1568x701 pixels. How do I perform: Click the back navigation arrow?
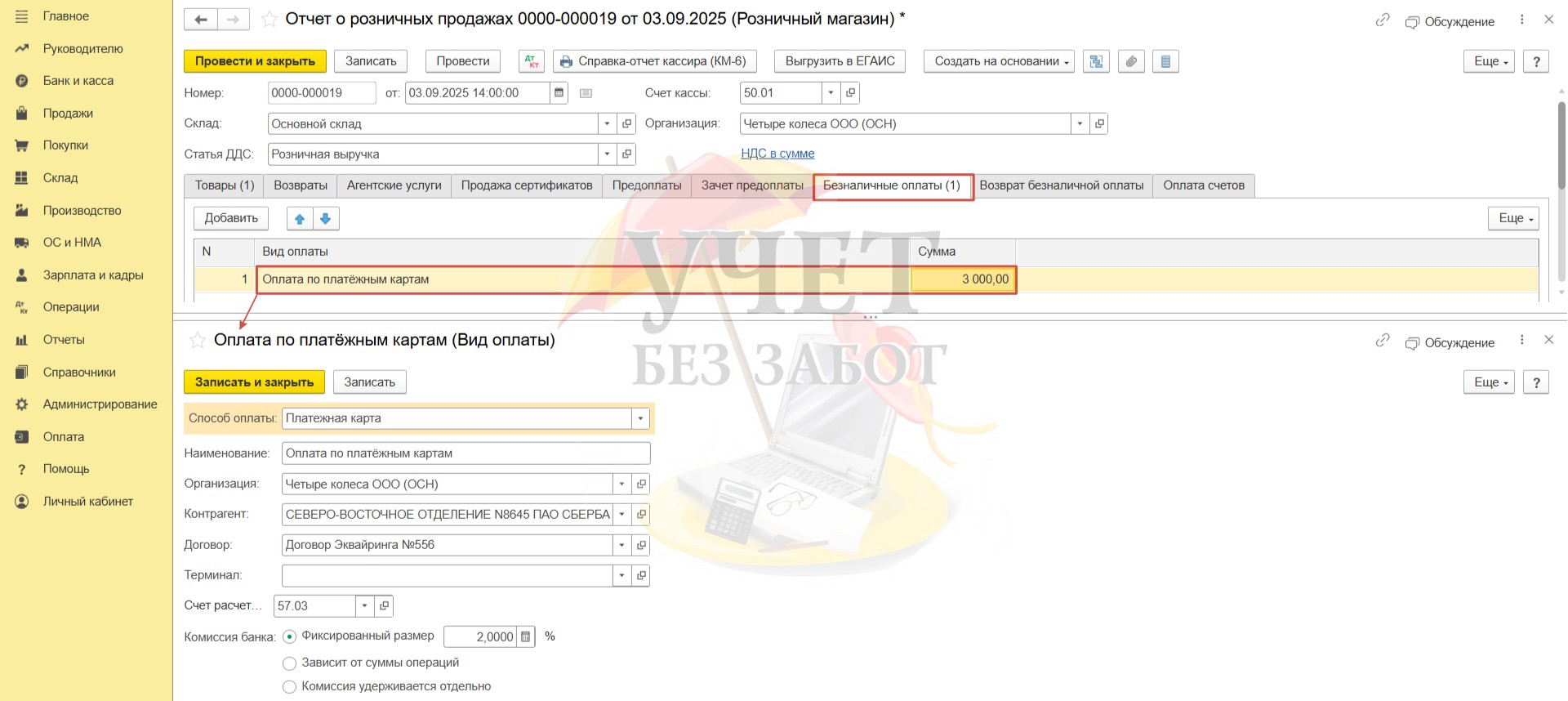coord(200,20)
